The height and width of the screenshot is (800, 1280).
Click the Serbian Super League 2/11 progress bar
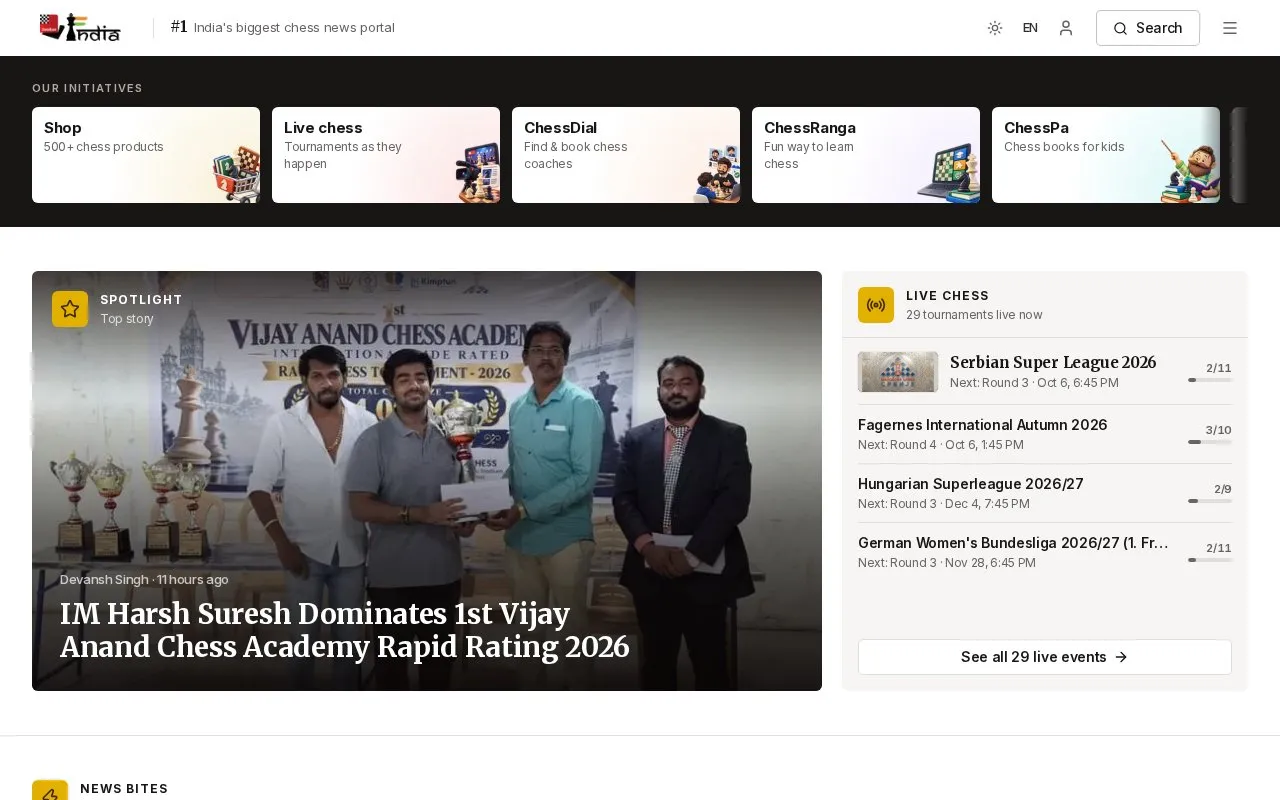1210,380
